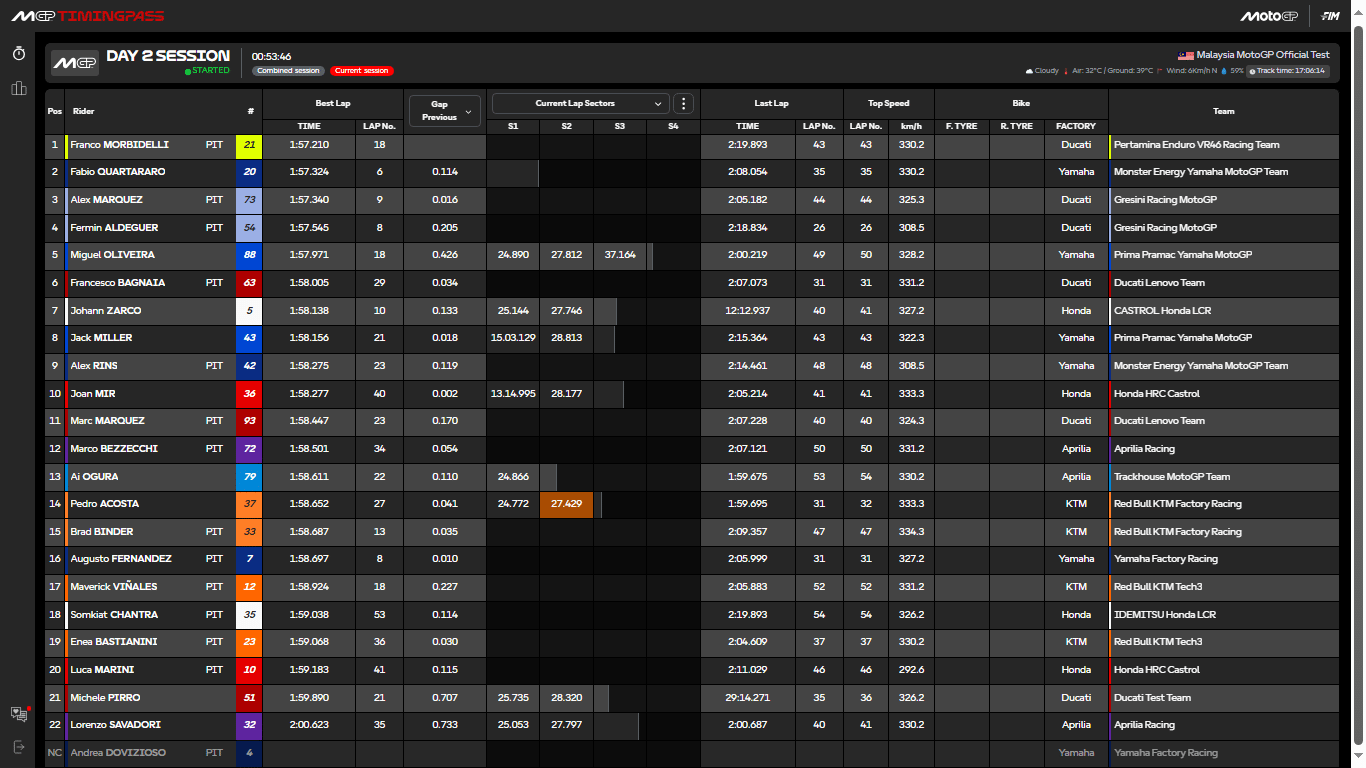Click number badge 20 of Quartararo

(249, 172)
